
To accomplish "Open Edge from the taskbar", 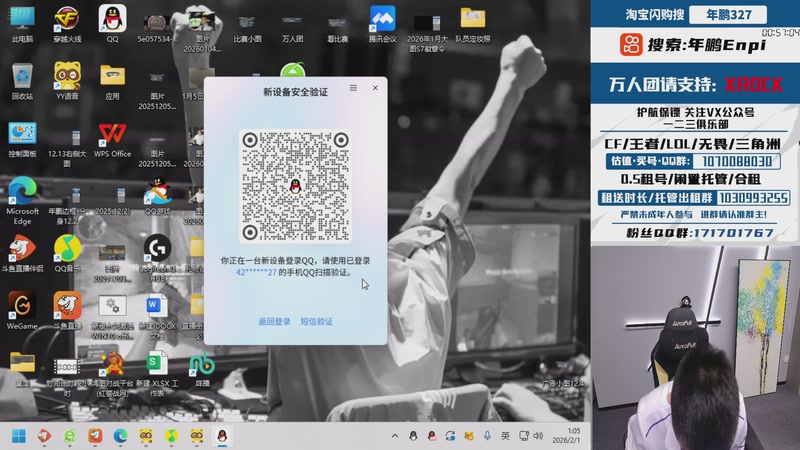I will (120, 436).
